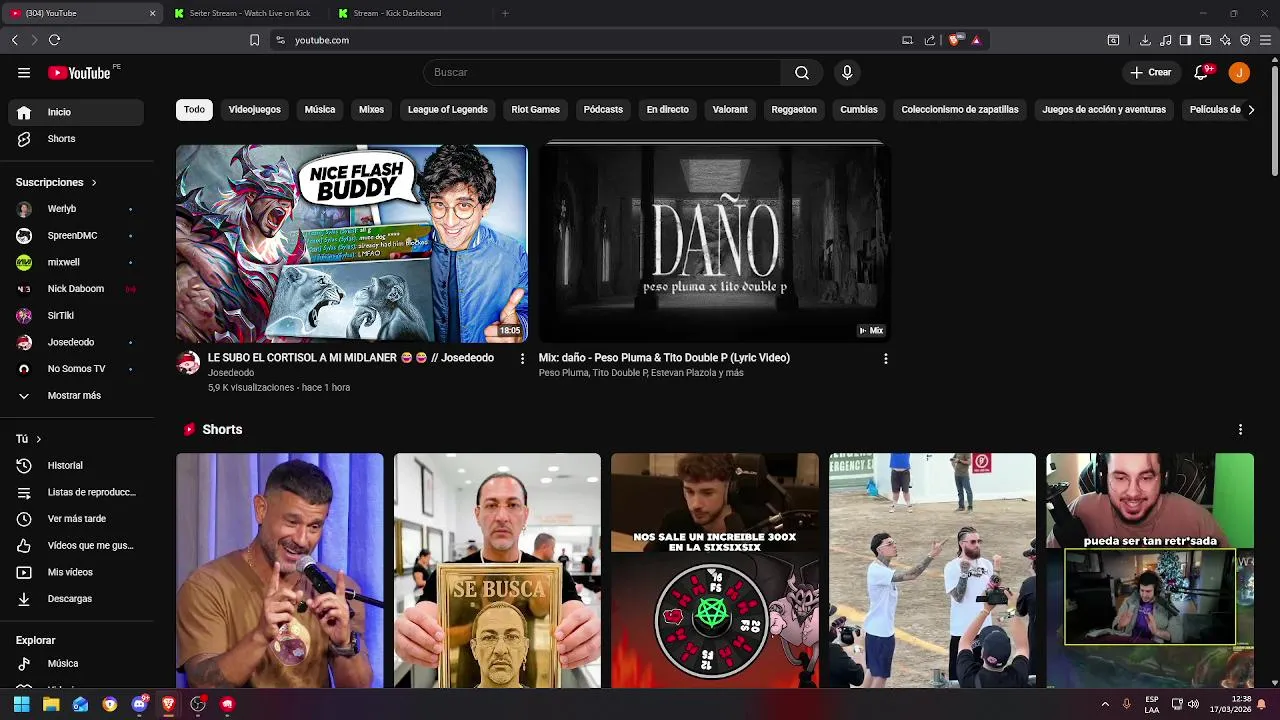Open YouTube notifications bell
Viewport: 1280px width, 720px height.
[x=1203, y=72]
